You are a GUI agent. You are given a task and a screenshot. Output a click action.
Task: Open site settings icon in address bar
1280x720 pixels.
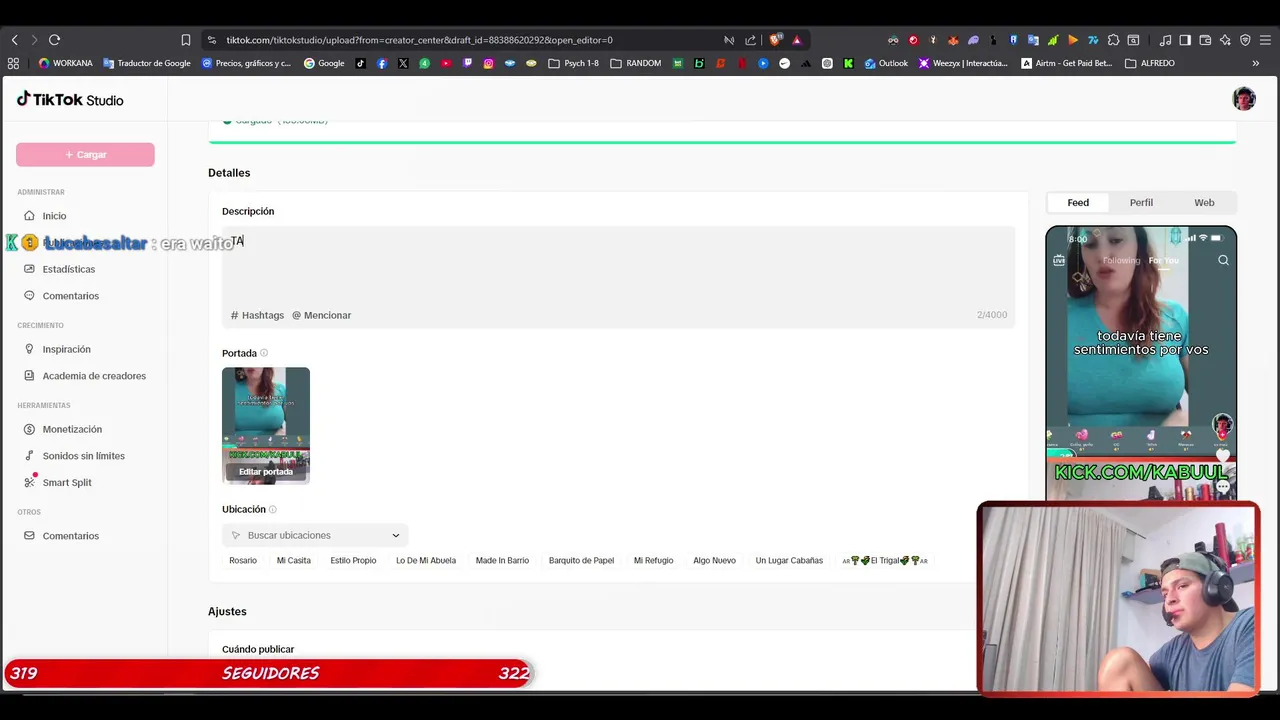pyautogui.click(x=211, y=40)
